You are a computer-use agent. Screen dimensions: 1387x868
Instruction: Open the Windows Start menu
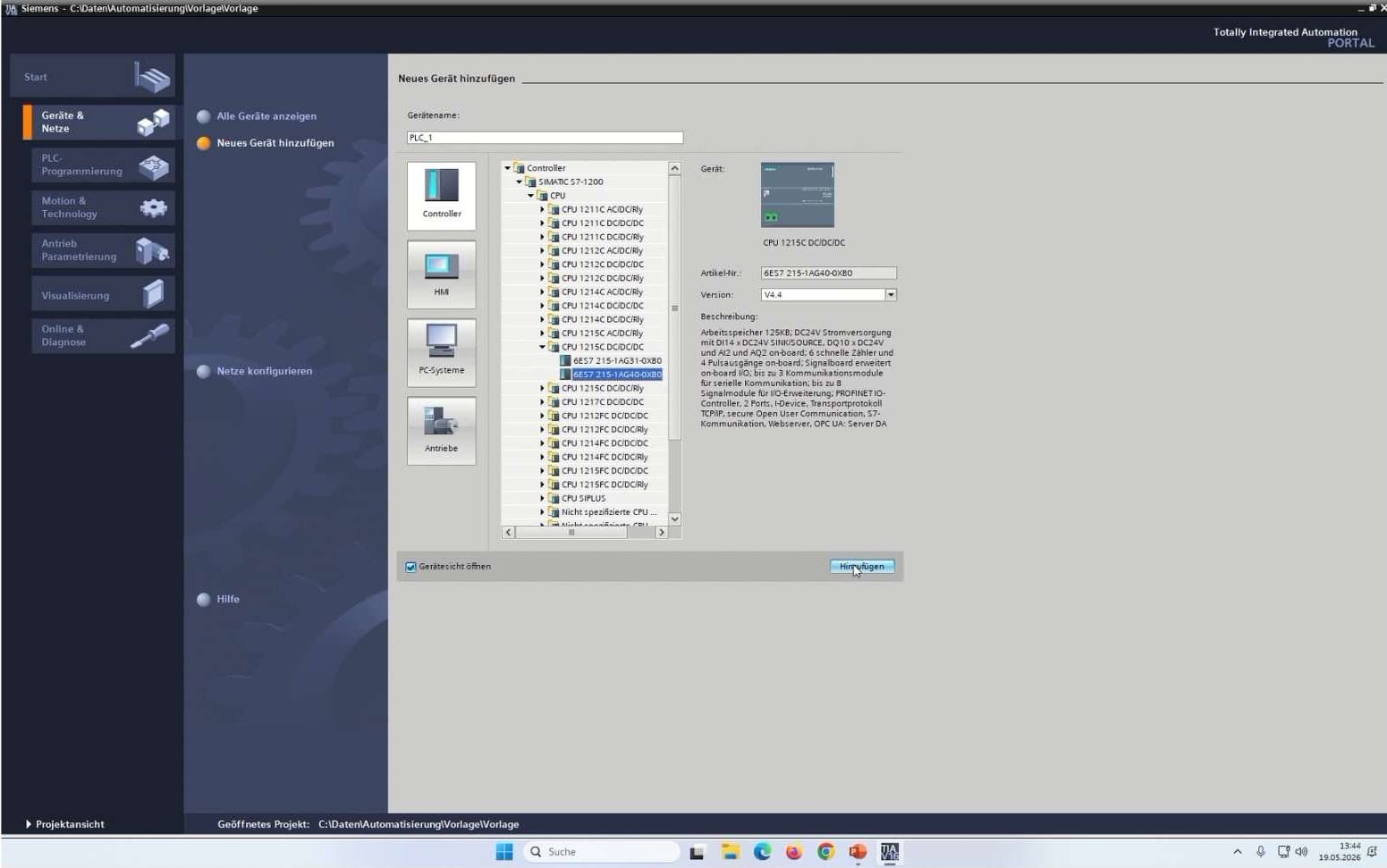pyautogui.click(x=504, y=852)
